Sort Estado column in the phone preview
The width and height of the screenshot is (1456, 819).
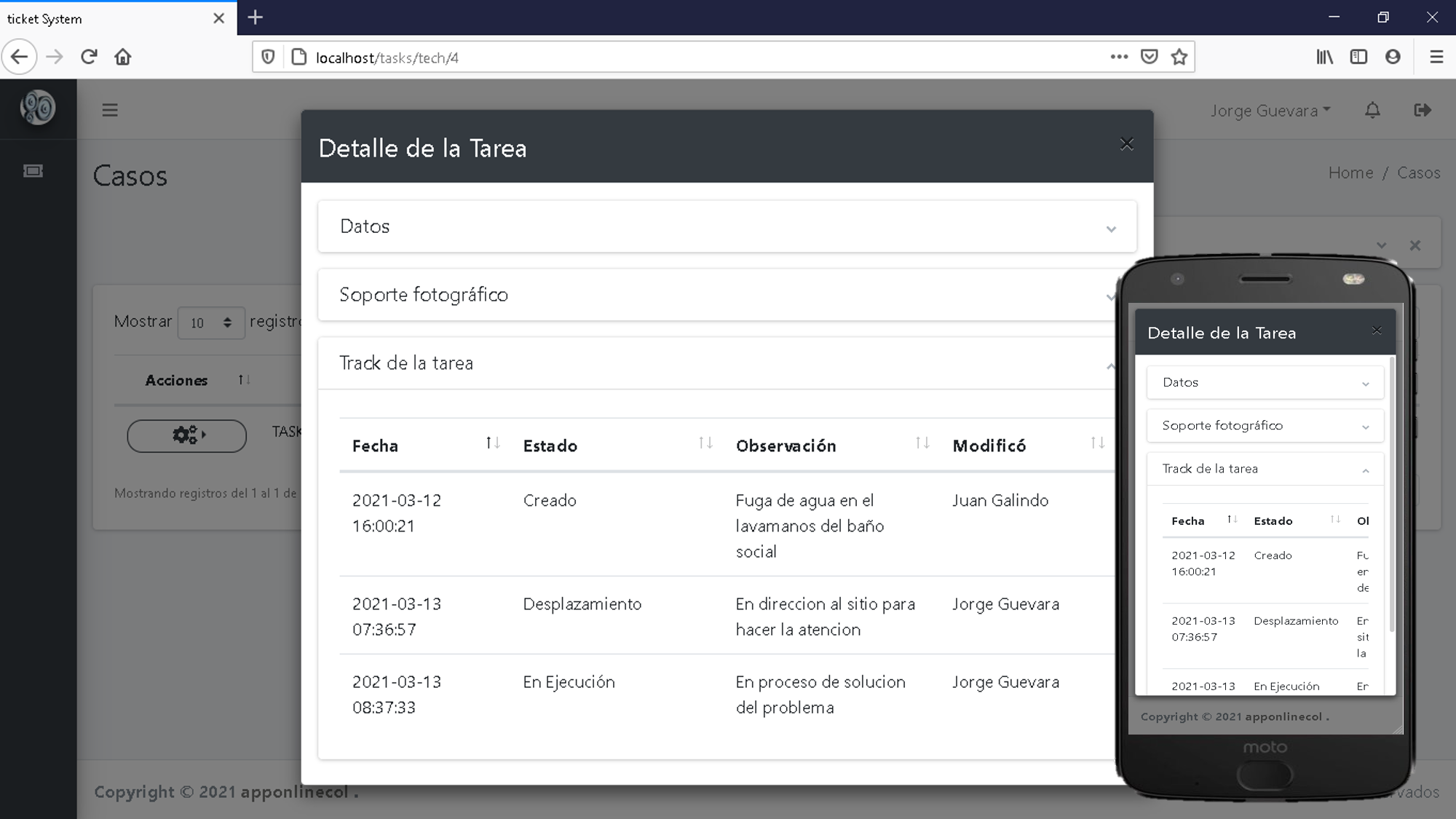coord(1297,521)
